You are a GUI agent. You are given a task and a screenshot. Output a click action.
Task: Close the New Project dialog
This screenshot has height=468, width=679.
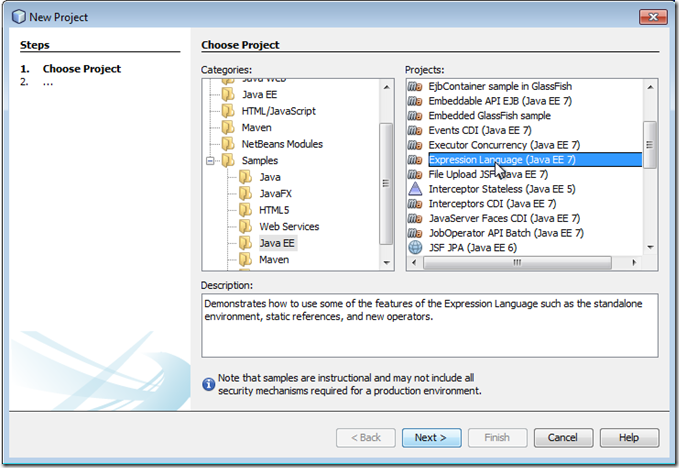653,17
